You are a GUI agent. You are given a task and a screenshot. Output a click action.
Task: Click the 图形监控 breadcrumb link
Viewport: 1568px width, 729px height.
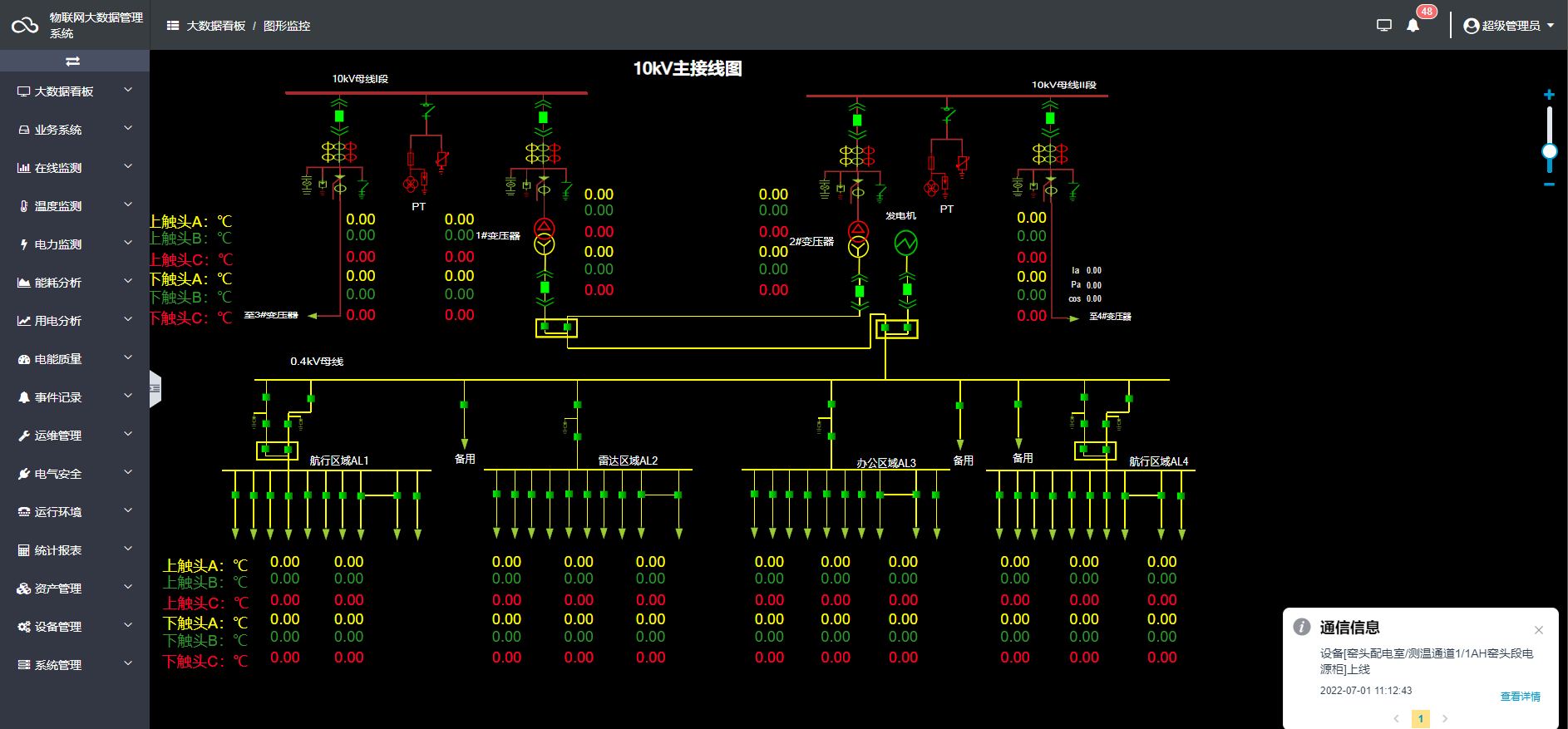[x=287, y=26]
